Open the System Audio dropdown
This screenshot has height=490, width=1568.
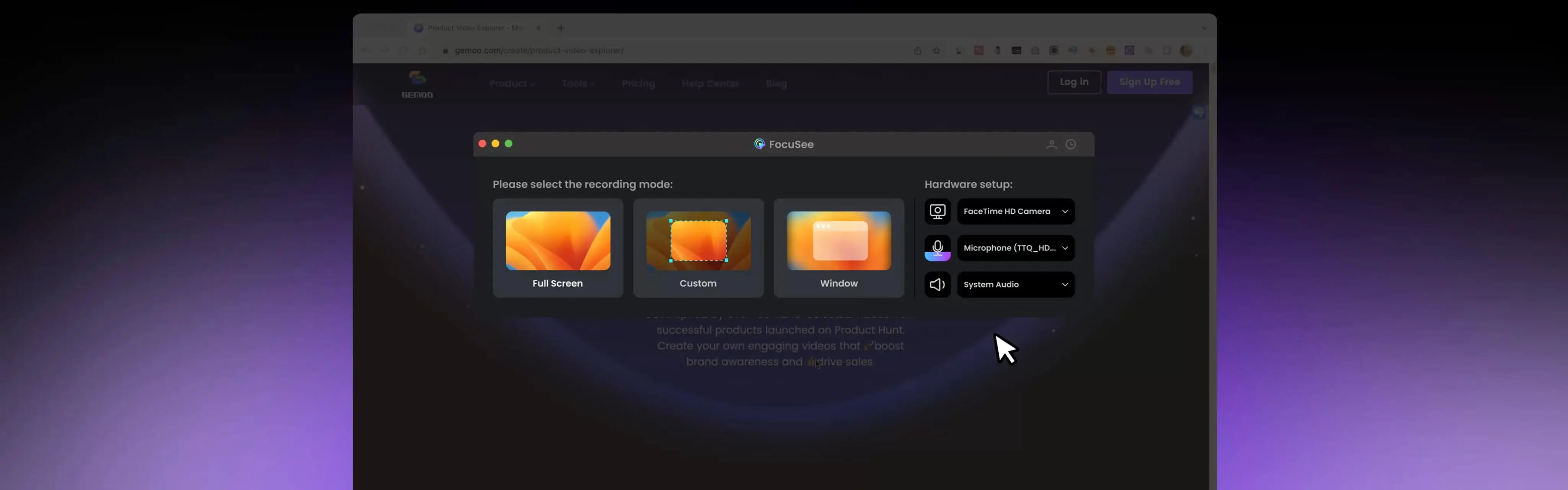1016,284
